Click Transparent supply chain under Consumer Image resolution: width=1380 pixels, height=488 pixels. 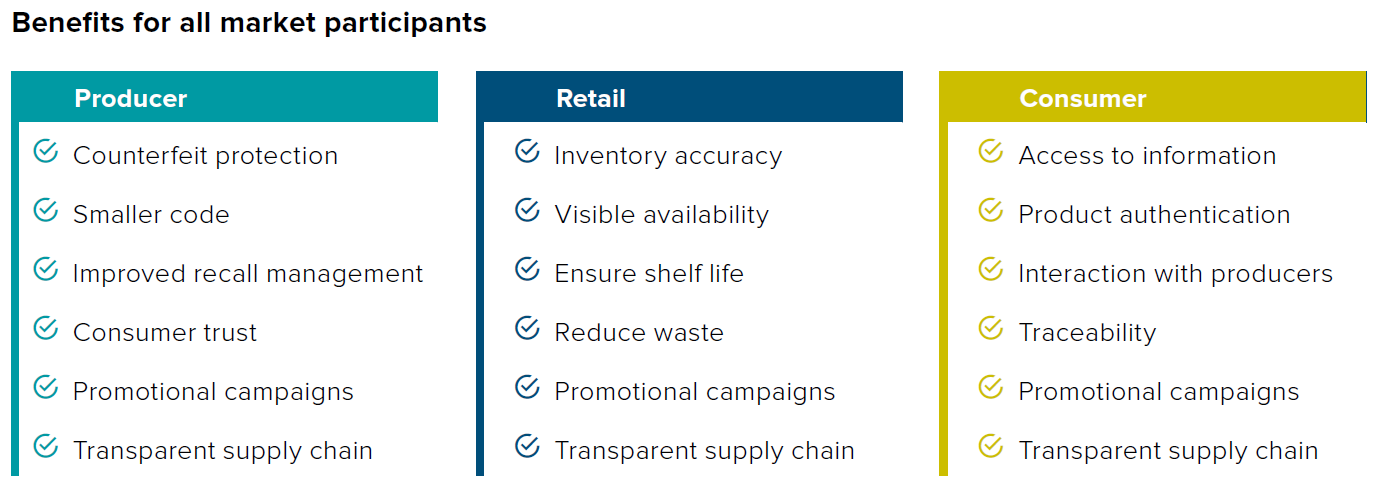click(x=1168, y=451)
